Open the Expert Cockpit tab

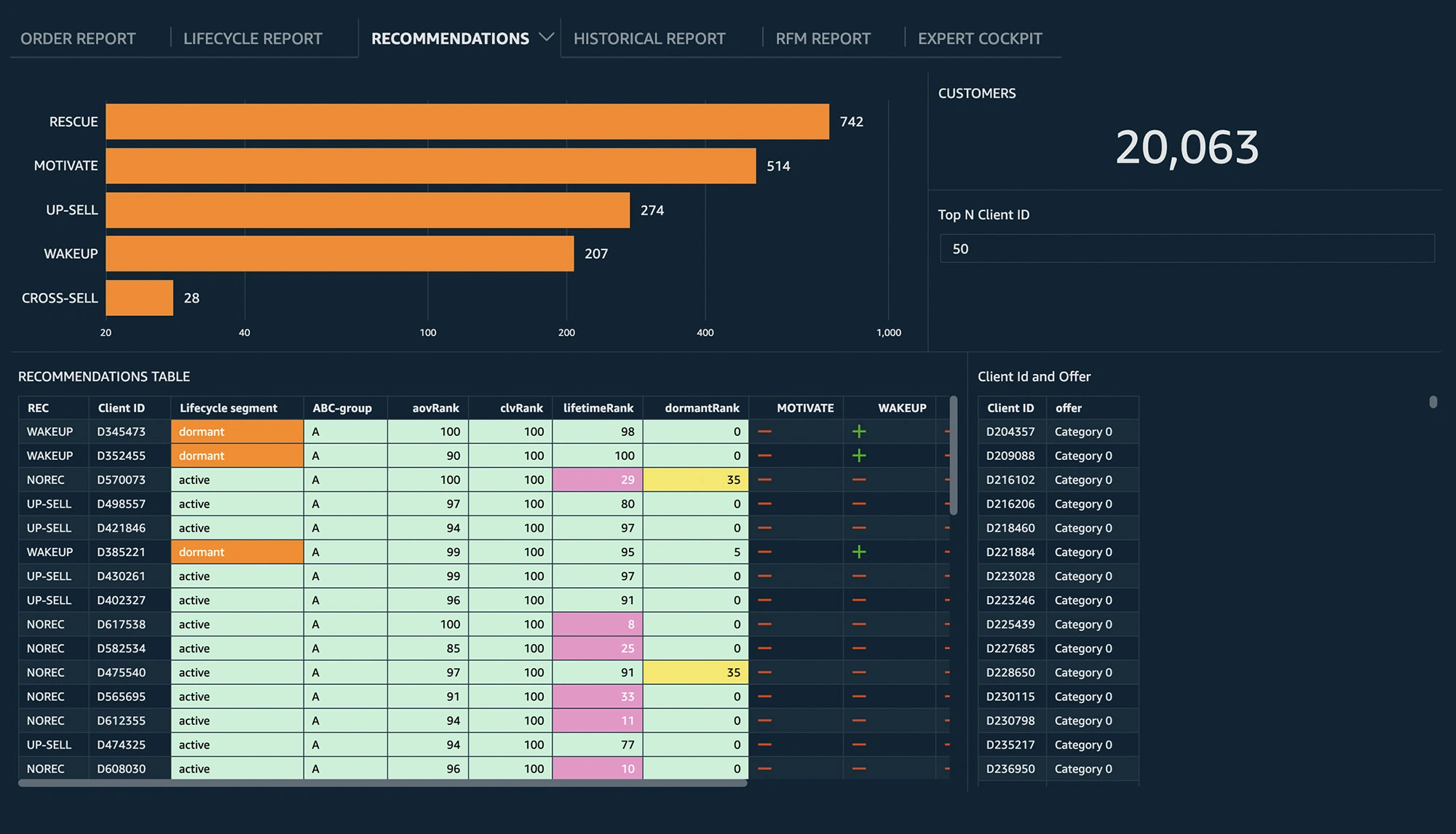(979, 39)
